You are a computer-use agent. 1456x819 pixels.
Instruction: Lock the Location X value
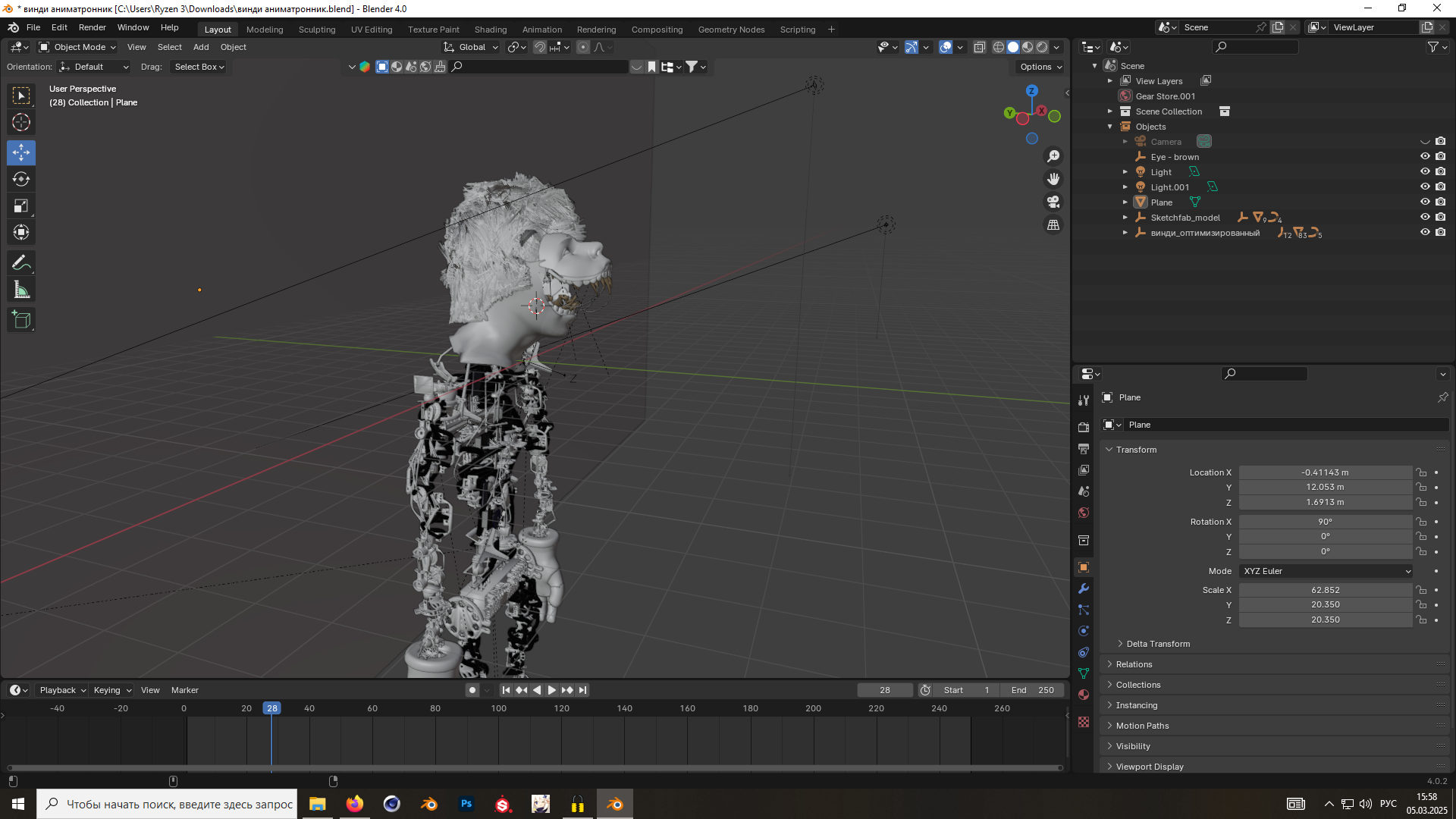[1422, 472]
